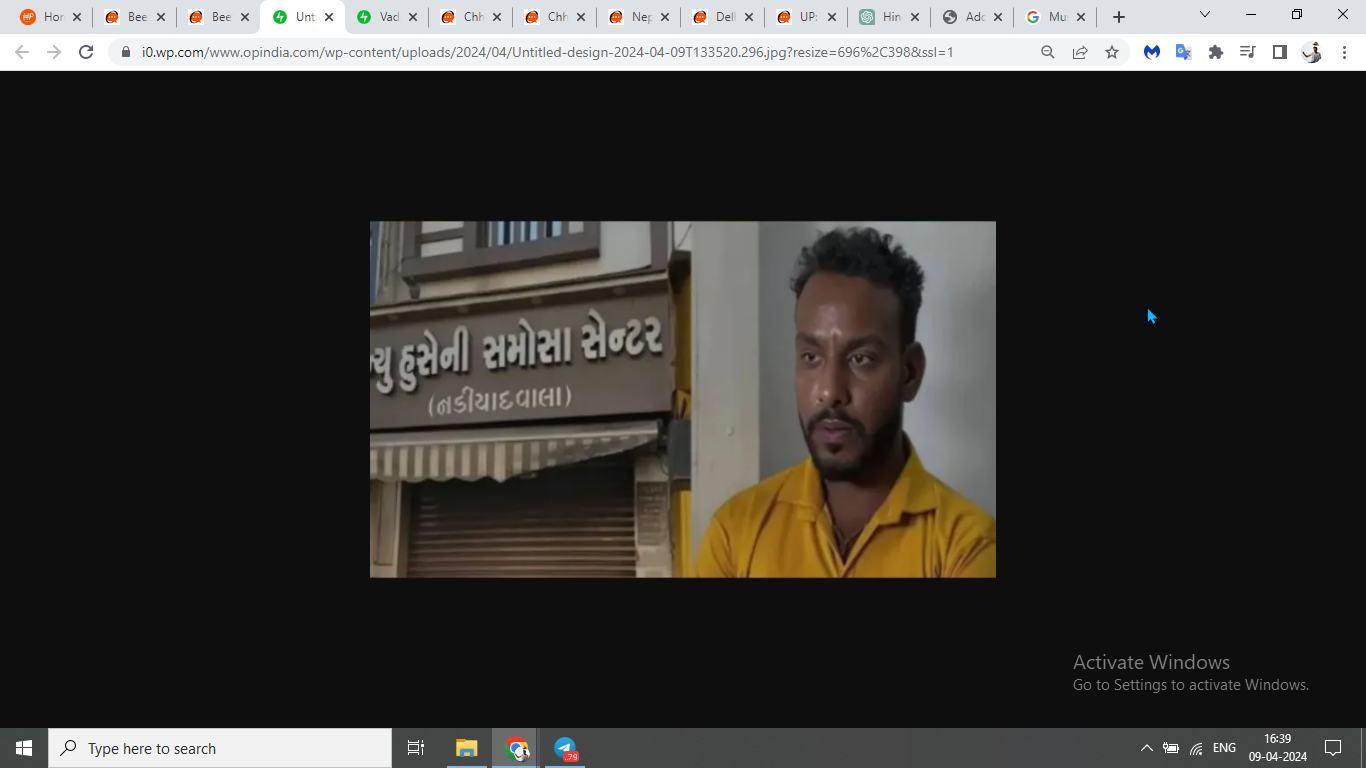
Task: Expand the tab search dropdown
Action: click(1204, 15)
